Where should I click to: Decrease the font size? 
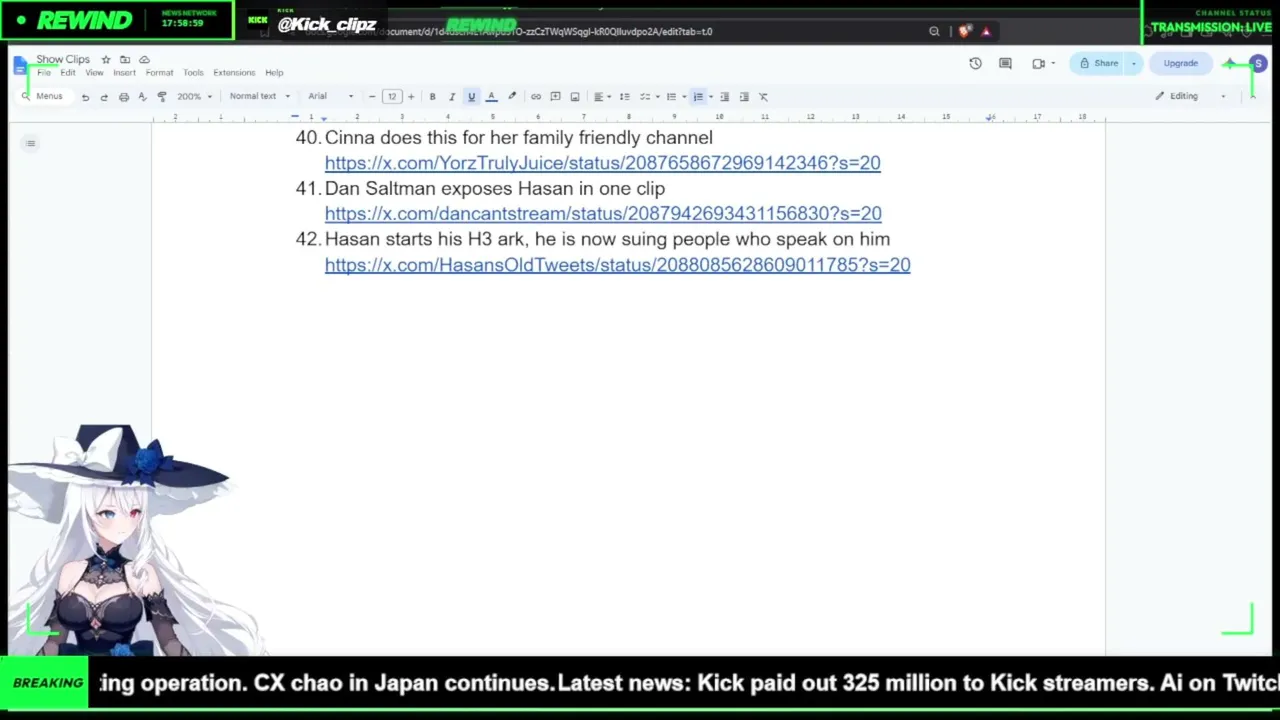click(372, 97)
